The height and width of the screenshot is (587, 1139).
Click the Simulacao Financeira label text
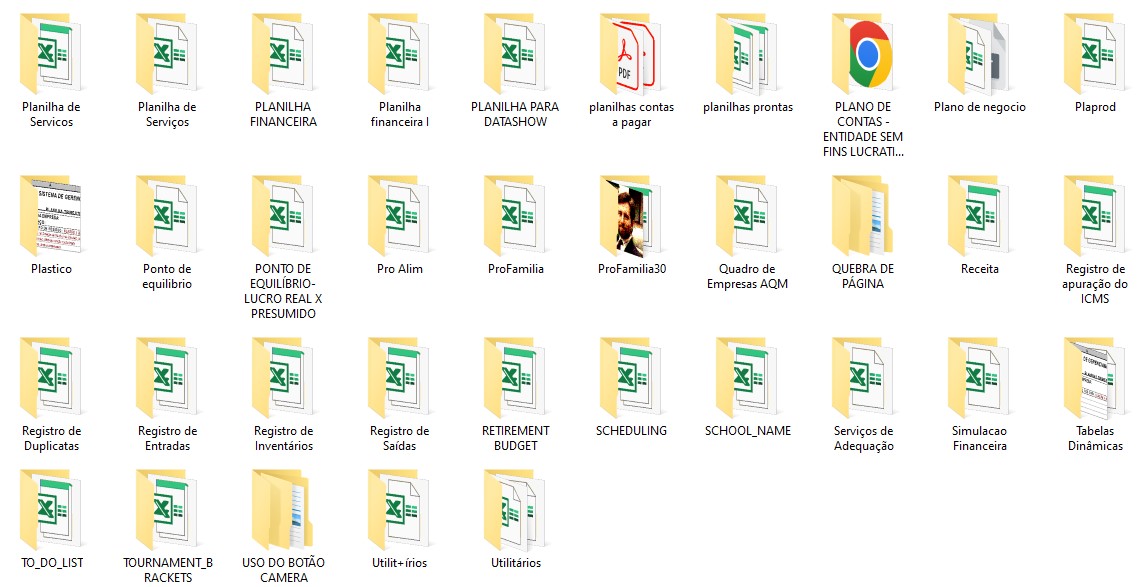979,438
